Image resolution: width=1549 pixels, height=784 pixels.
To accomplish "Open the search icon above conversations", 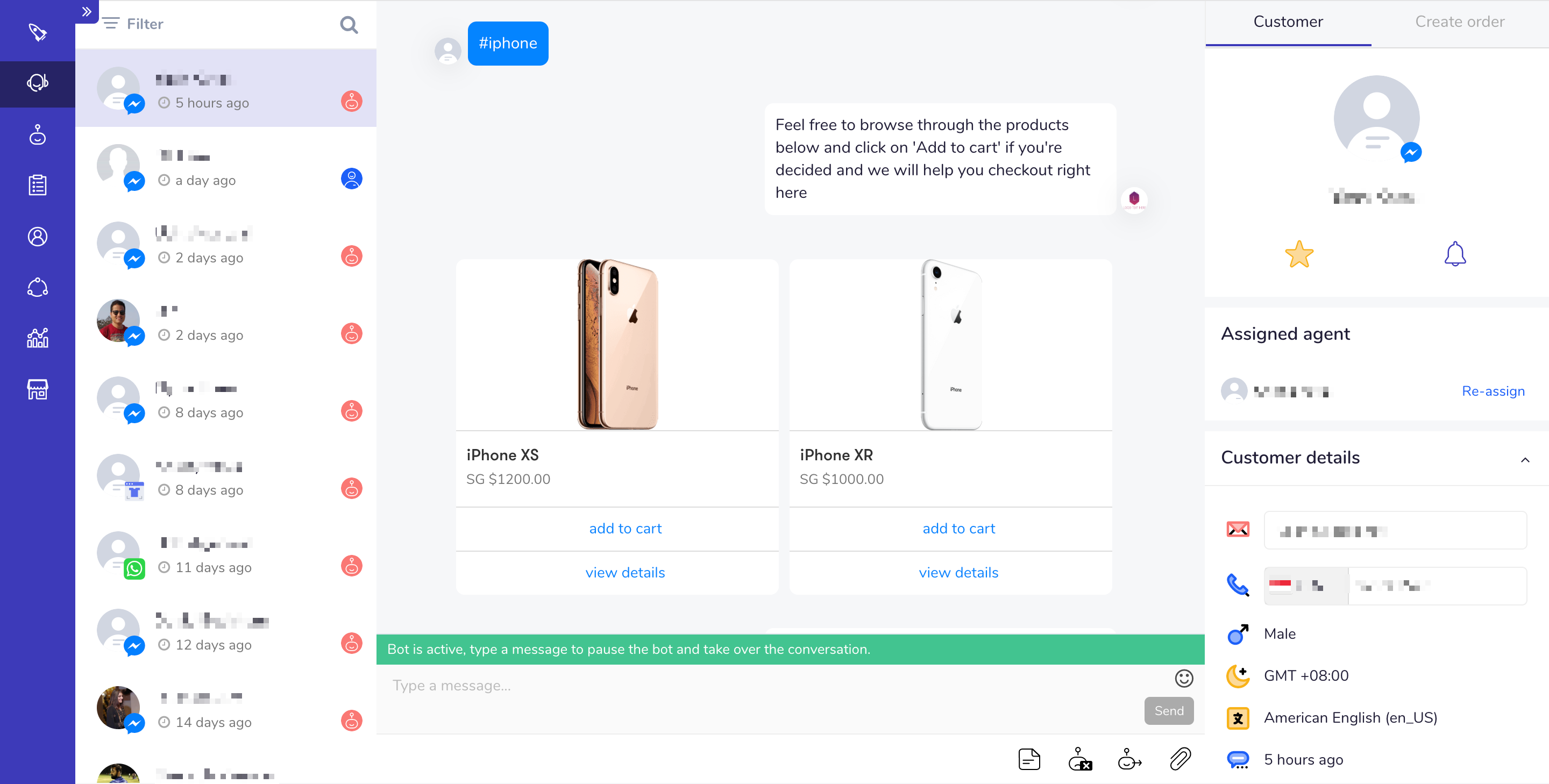I will pyautogui.click(x=349, y=25).
